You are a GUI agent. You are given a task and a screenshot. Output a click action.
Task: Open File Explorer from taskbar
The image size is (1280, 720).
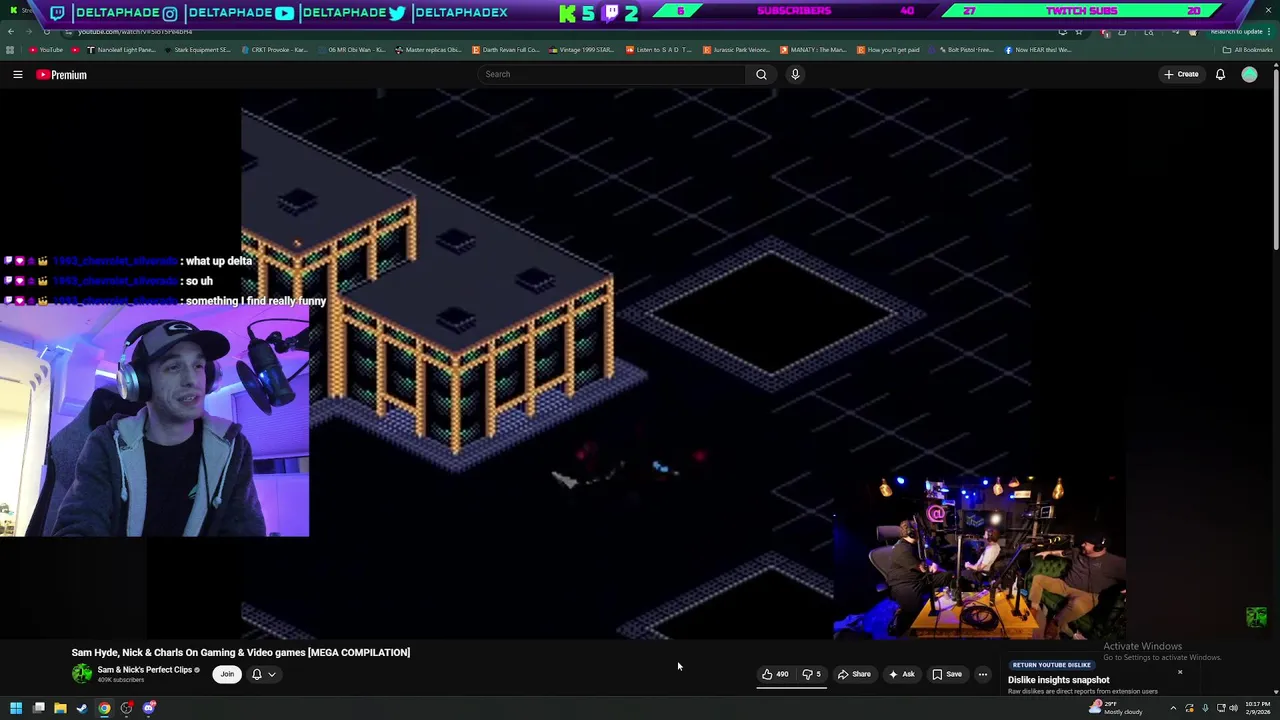pos(60,708)
